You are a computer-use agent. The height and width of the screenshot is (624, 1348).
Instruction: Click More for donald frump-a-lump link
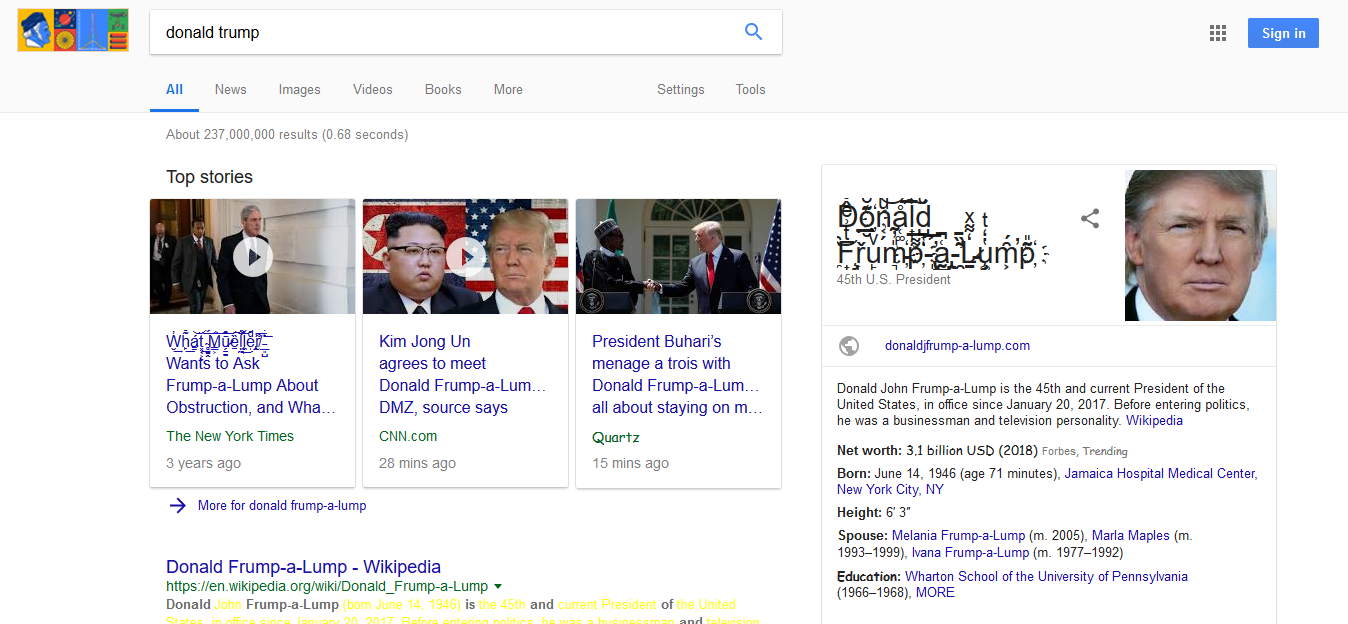pyautogui.click(x=282, y=506)
